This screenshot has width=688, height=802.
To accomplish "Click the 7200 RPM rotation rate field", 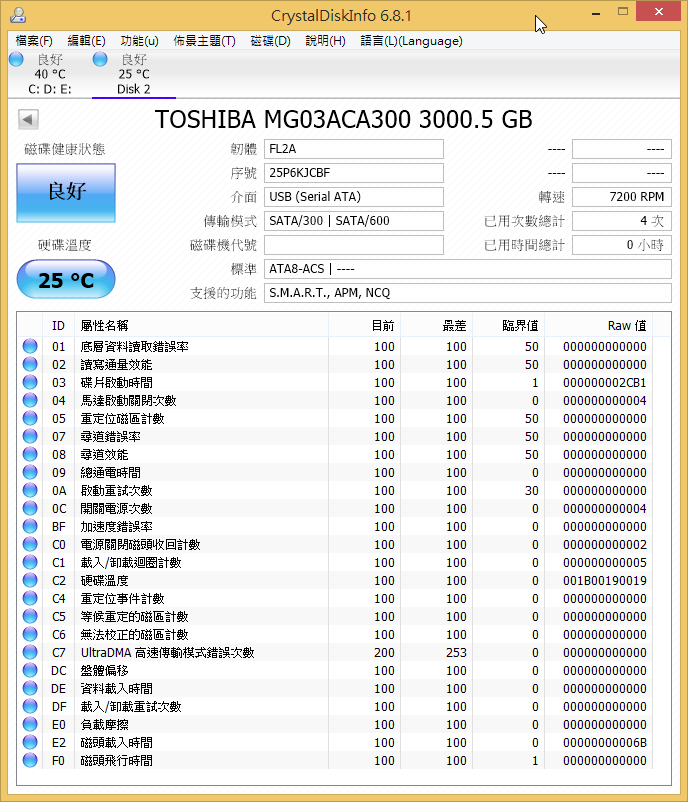I will (622, 197).
